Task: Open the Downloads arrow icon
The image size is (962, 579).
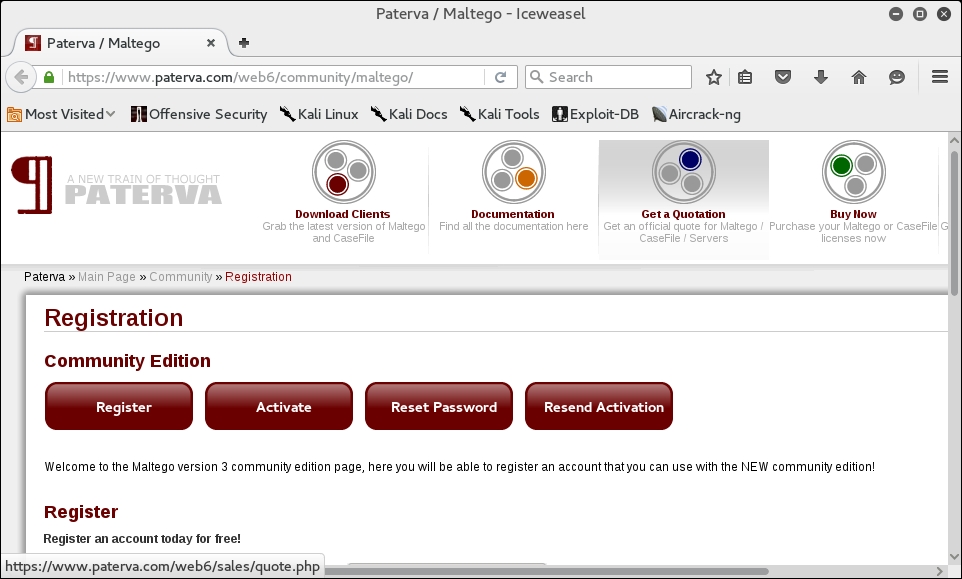Action: 821,77
